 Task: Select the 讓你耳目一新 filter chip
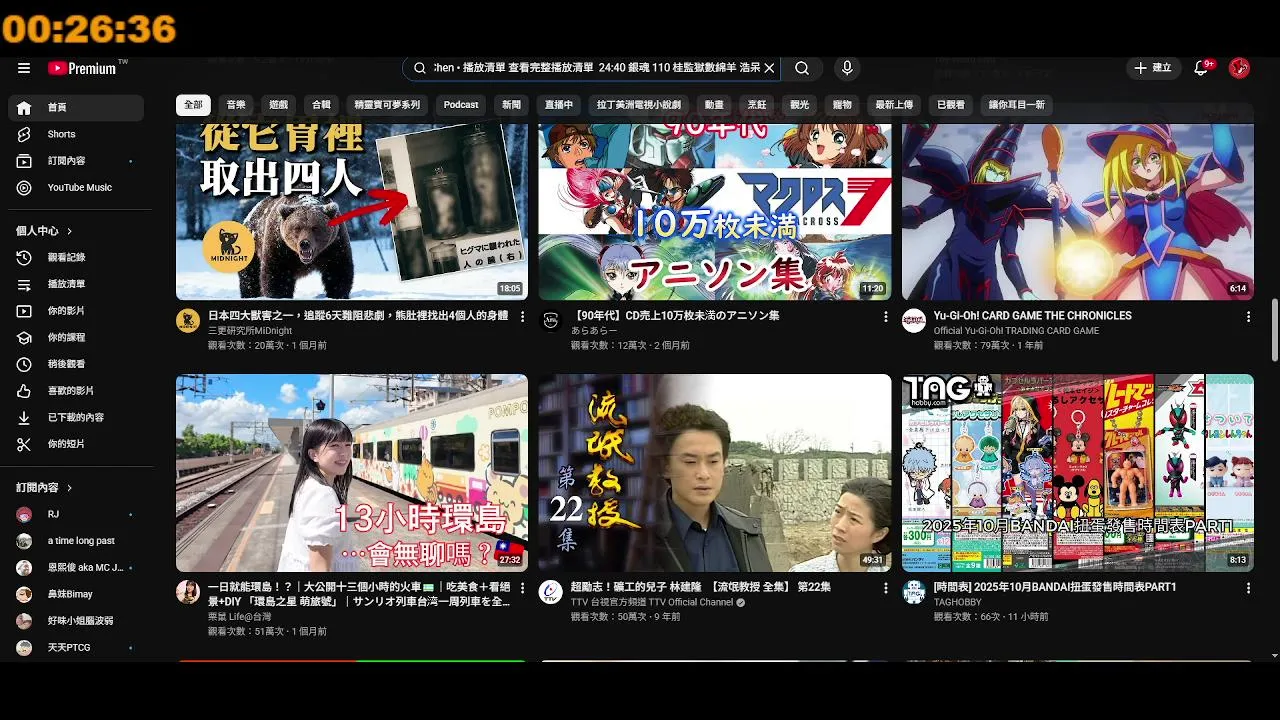point(1017,105)
